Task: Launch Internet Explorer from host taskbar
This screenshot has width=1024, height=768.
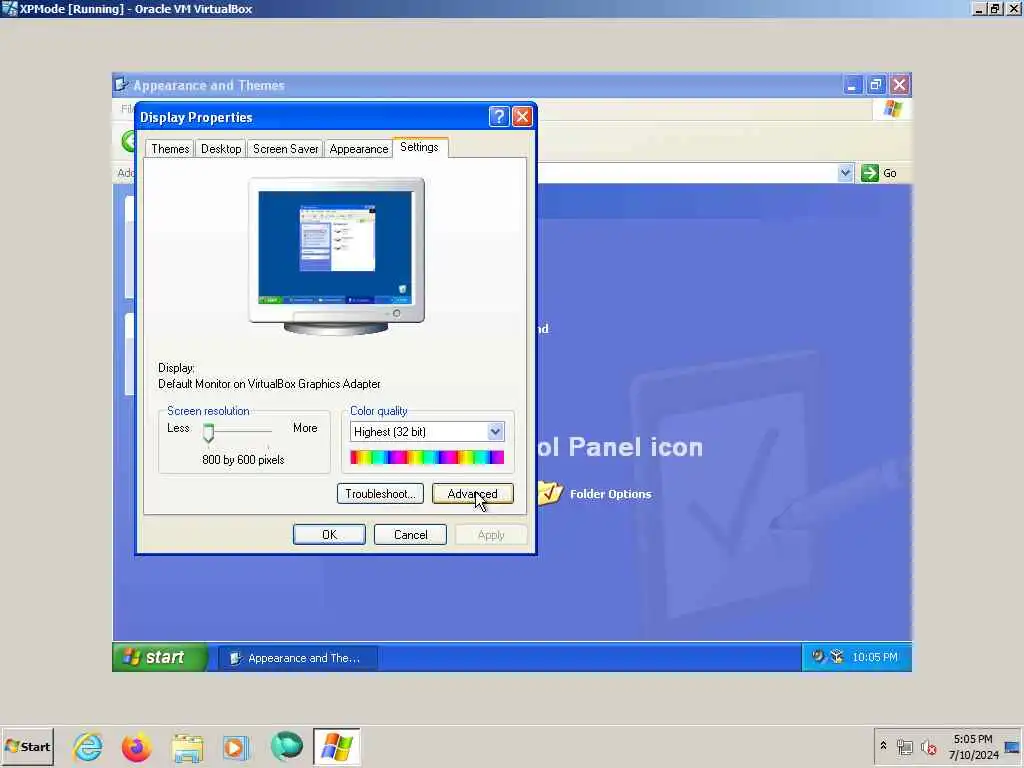Action: coord(88,746)
